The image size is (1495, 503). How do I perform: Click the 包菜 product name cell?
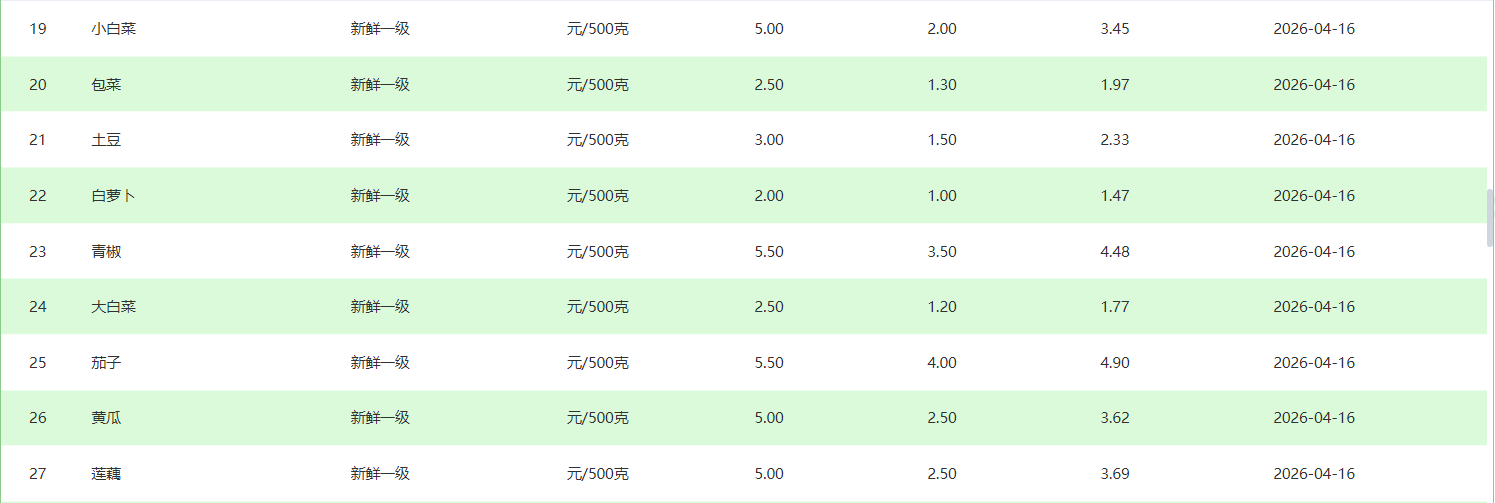(106, 85)
